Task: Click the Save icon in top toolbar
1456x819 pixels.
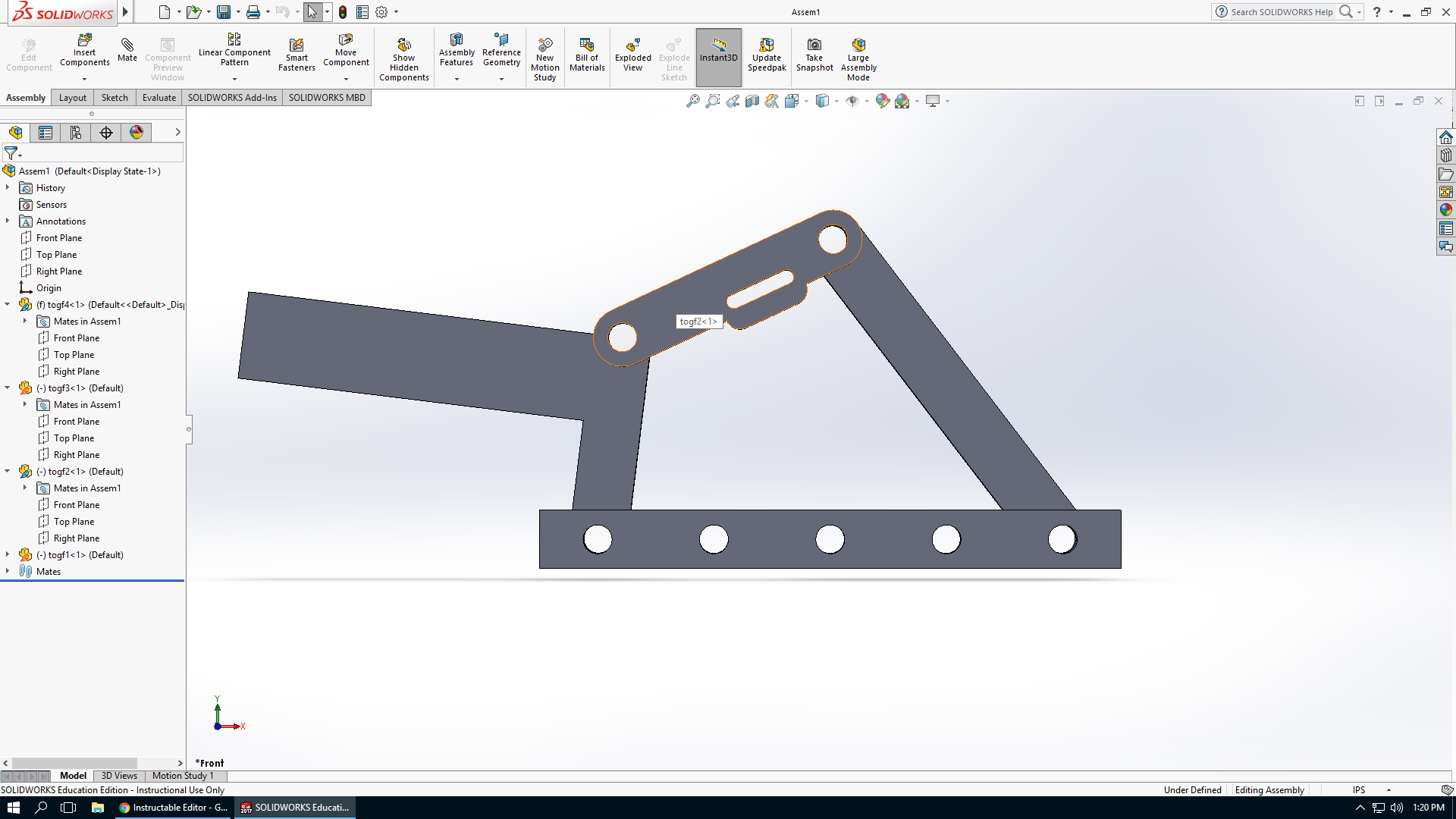Action: tap(224, 12)
